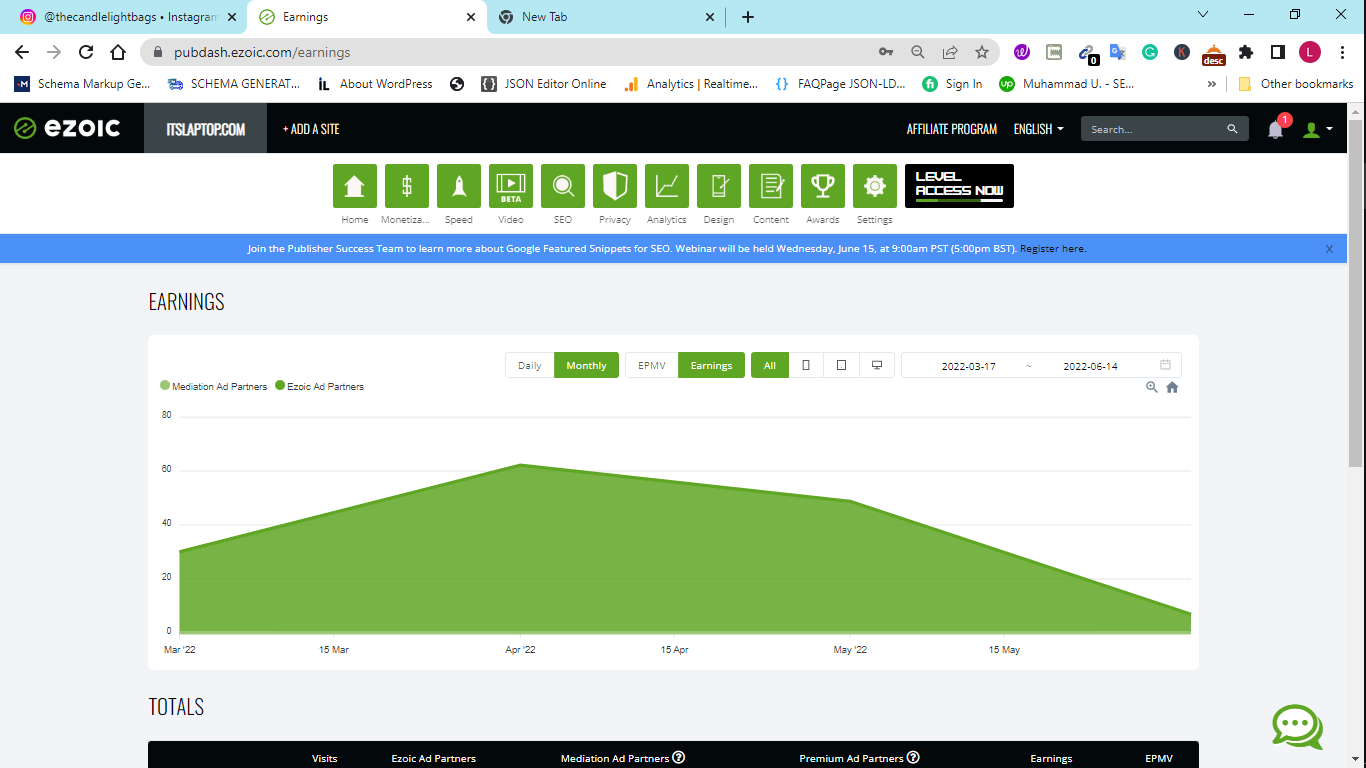Open Chrome tab search dropdown
The height and width of the screenshot is (768, 1366).
click(1203, 15)
